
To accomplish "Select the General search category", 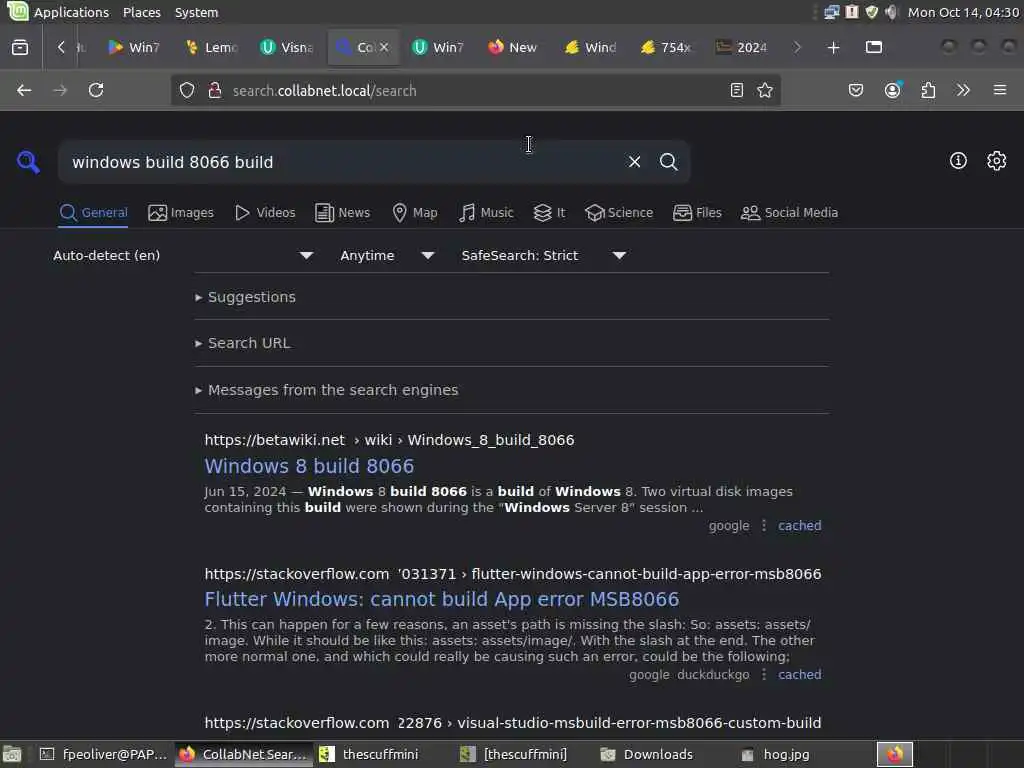I will pos(93,212).
